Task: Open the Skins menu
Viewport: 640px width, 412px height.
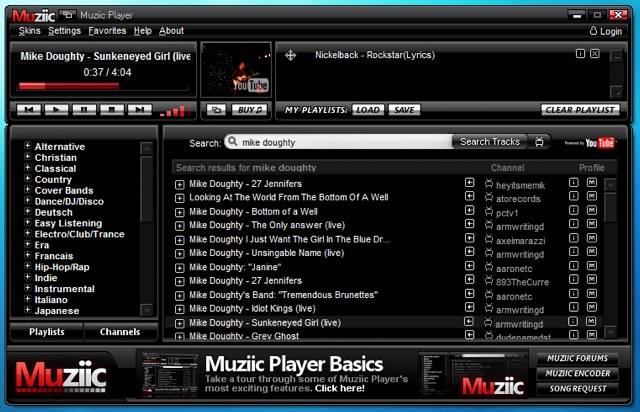Action: [x=29, y=31]
